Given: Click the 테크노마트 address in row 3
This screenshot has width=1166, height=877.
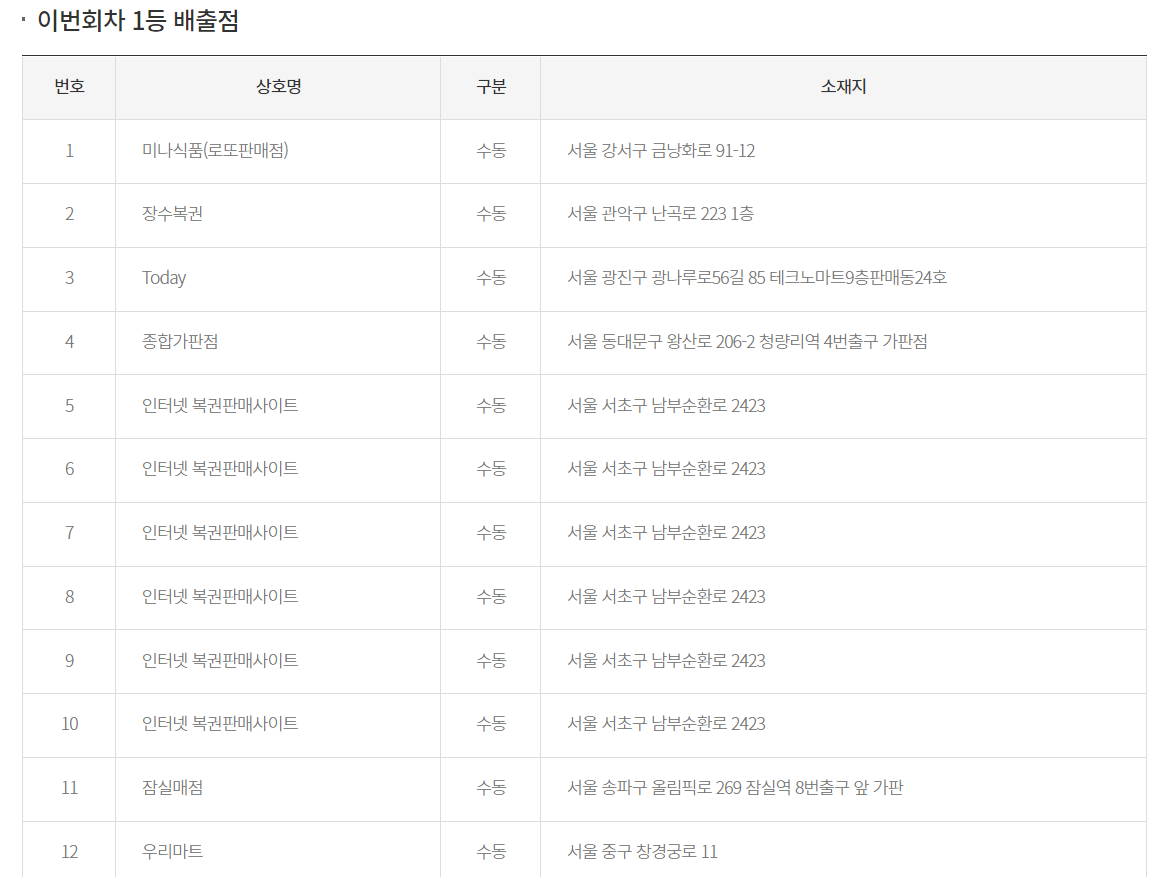Looking at the screenshot, I should [x=757, y=278].
